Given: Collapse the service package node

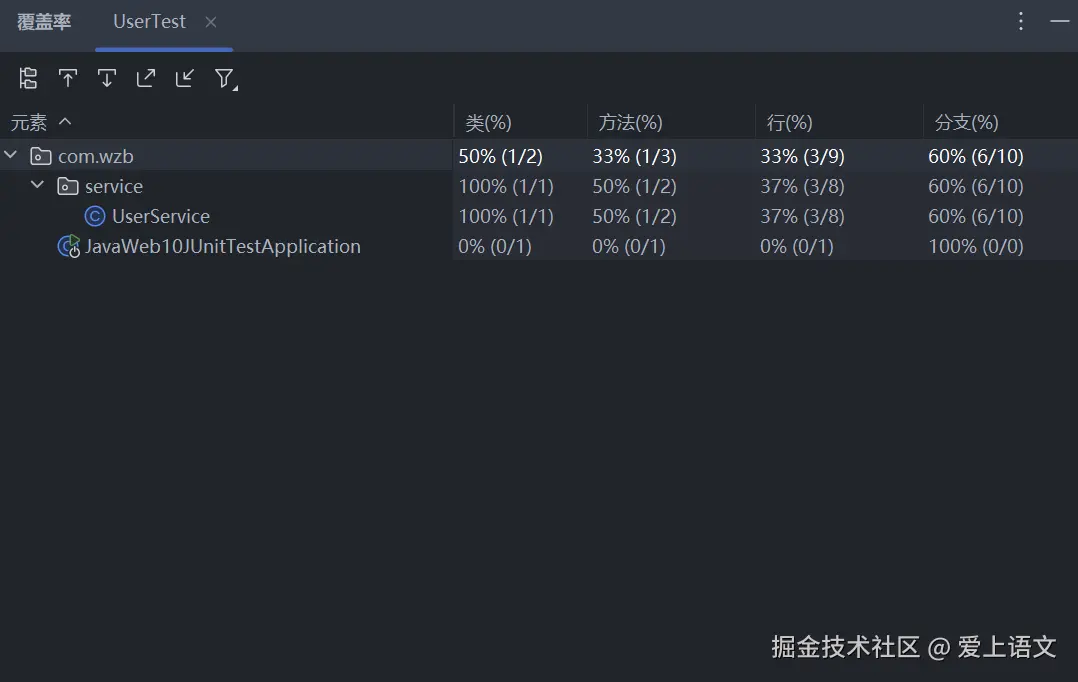Looking at the screenshot, I should click(x=38, y=185).
